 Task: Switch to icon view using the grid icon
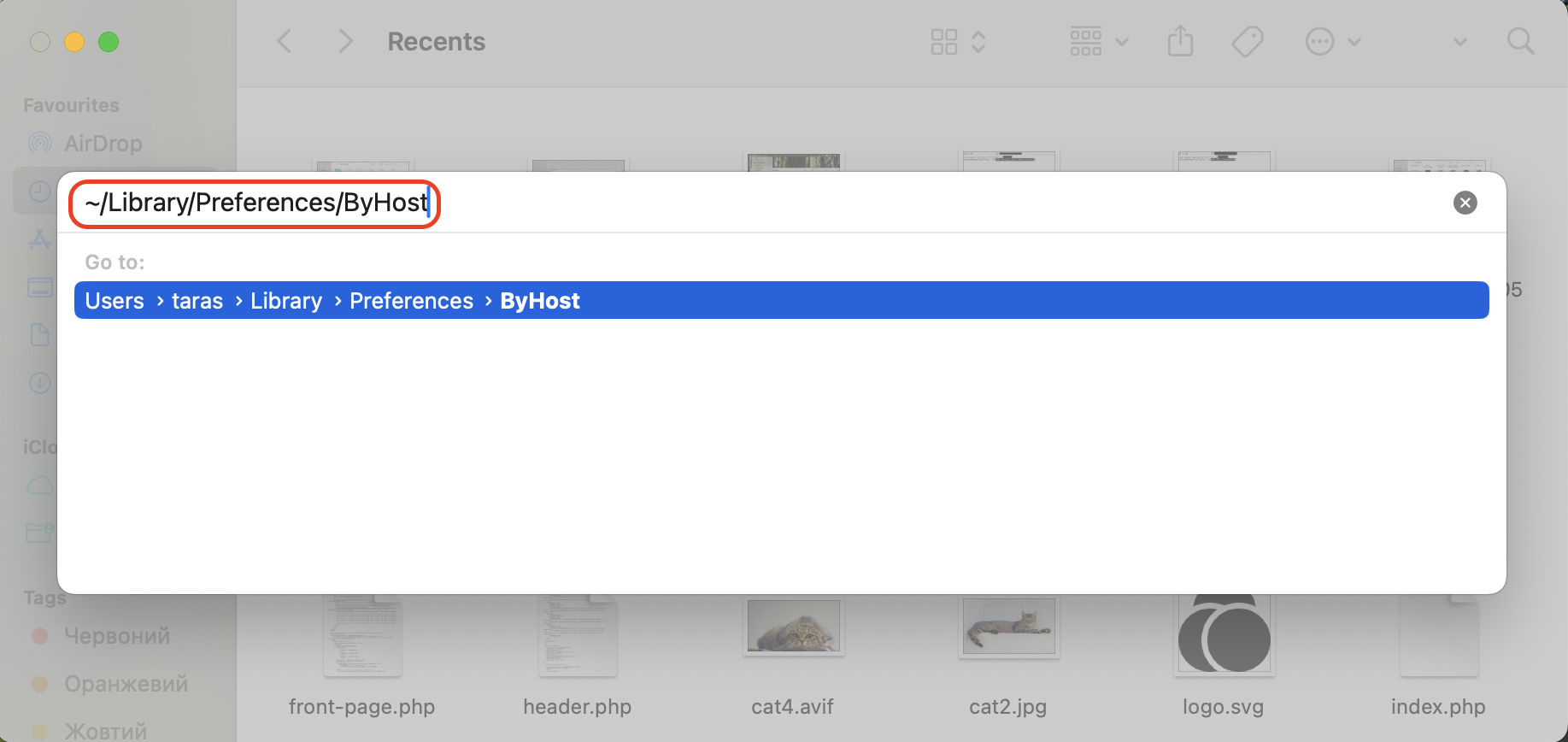(x=943, y=40)
